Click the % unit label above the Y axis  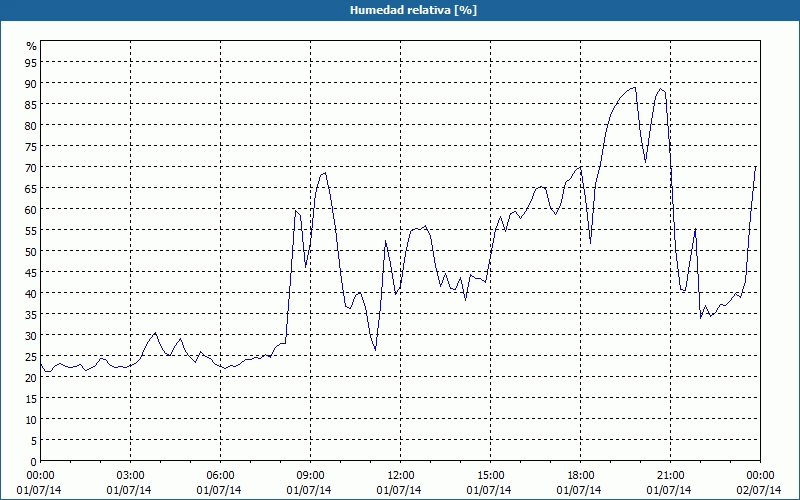pyautogui.click(x=32, y=46)
